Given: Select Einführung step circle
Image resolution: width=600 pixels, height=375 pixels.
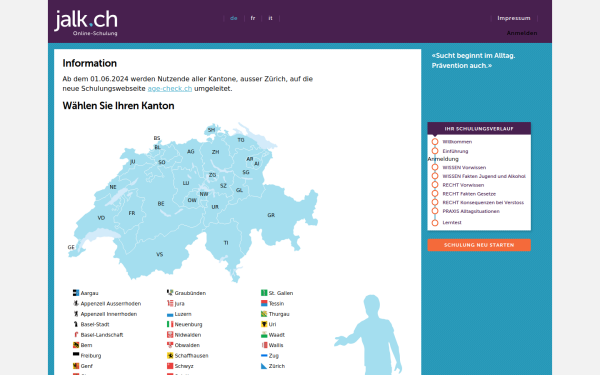Looking at the screenshot, I should click(435, 151).
